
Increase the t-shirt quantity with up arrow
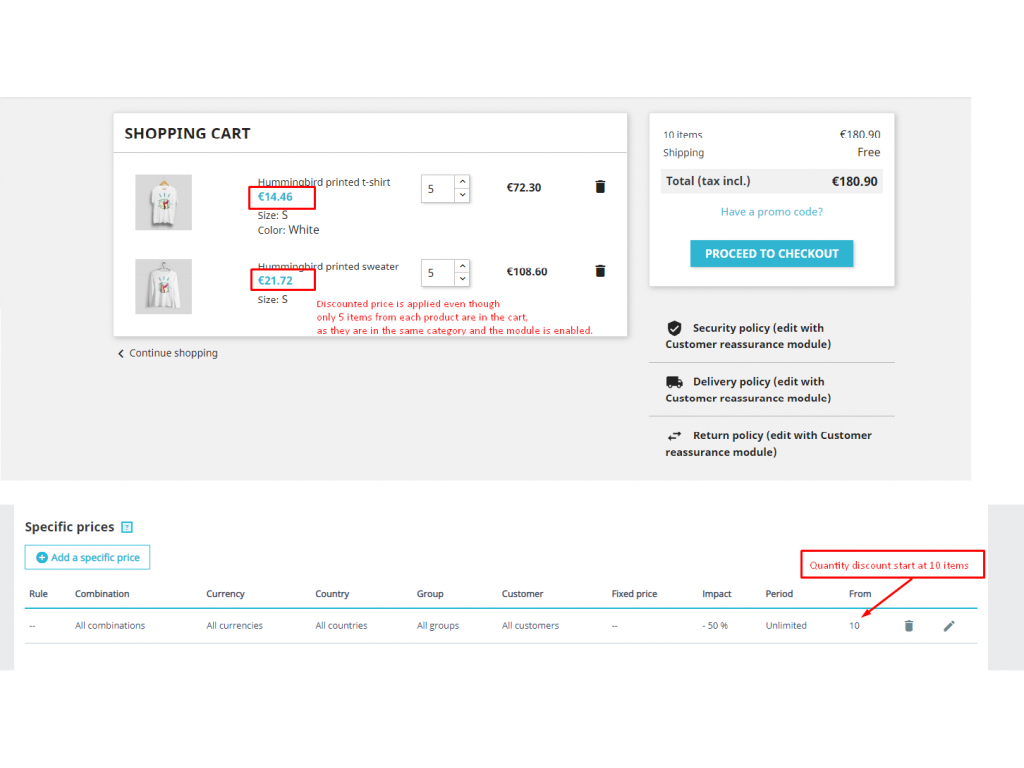pos(462,182)
